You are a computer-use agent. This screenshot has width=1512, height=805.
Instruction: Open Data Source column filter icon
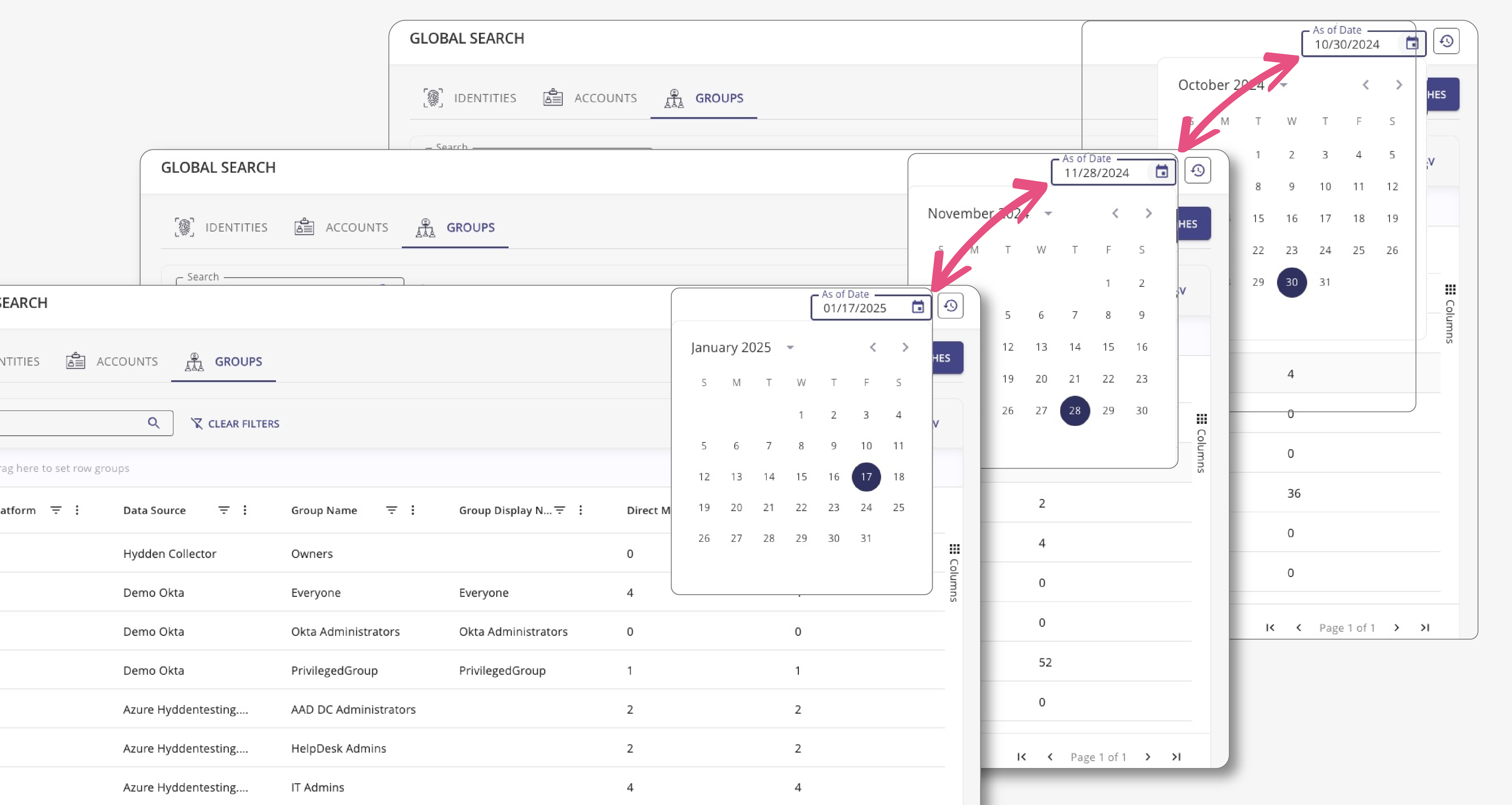(224, 510)
